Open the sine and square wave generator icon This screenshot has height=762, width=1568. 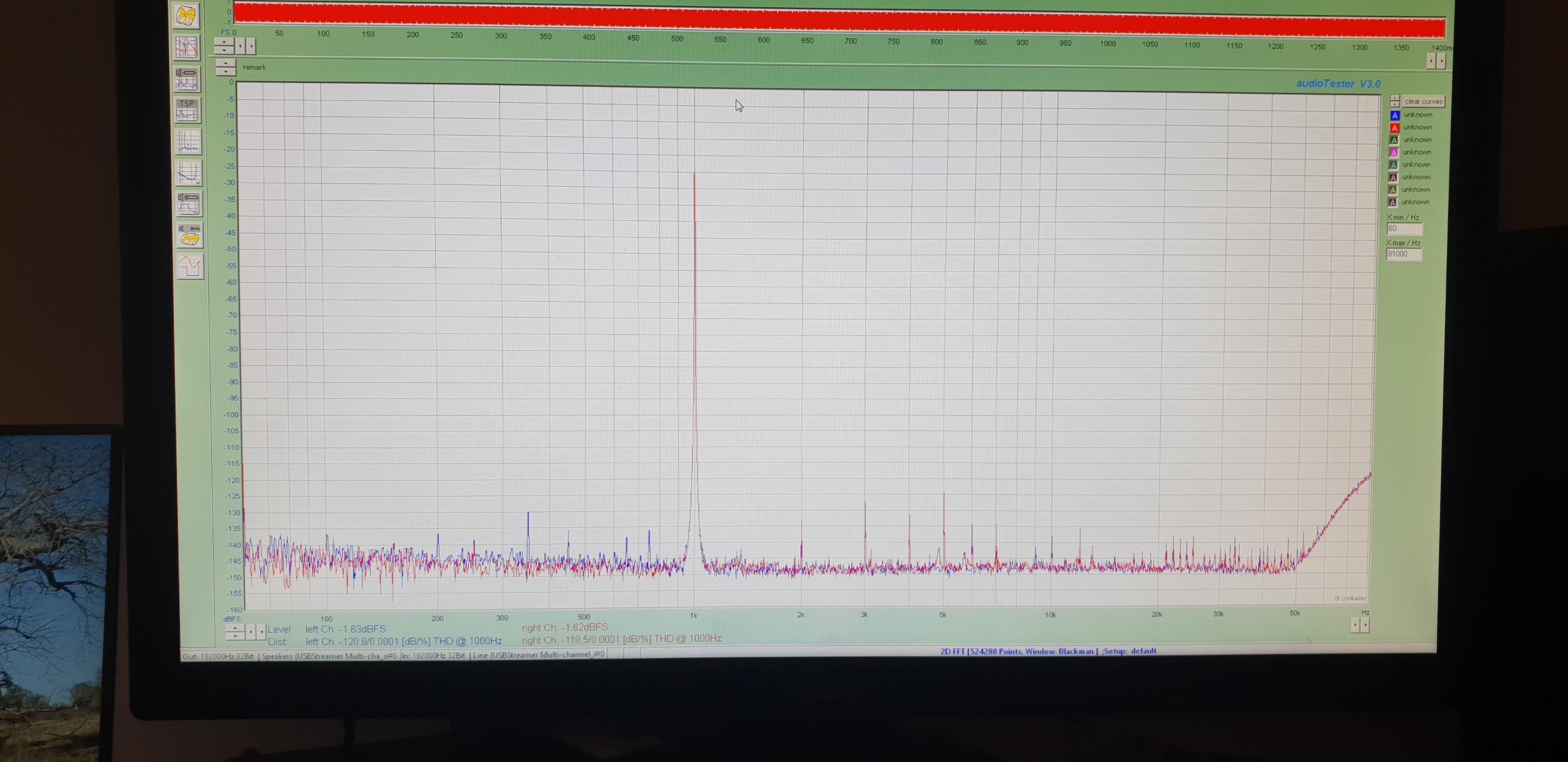[x=190, y=266]
